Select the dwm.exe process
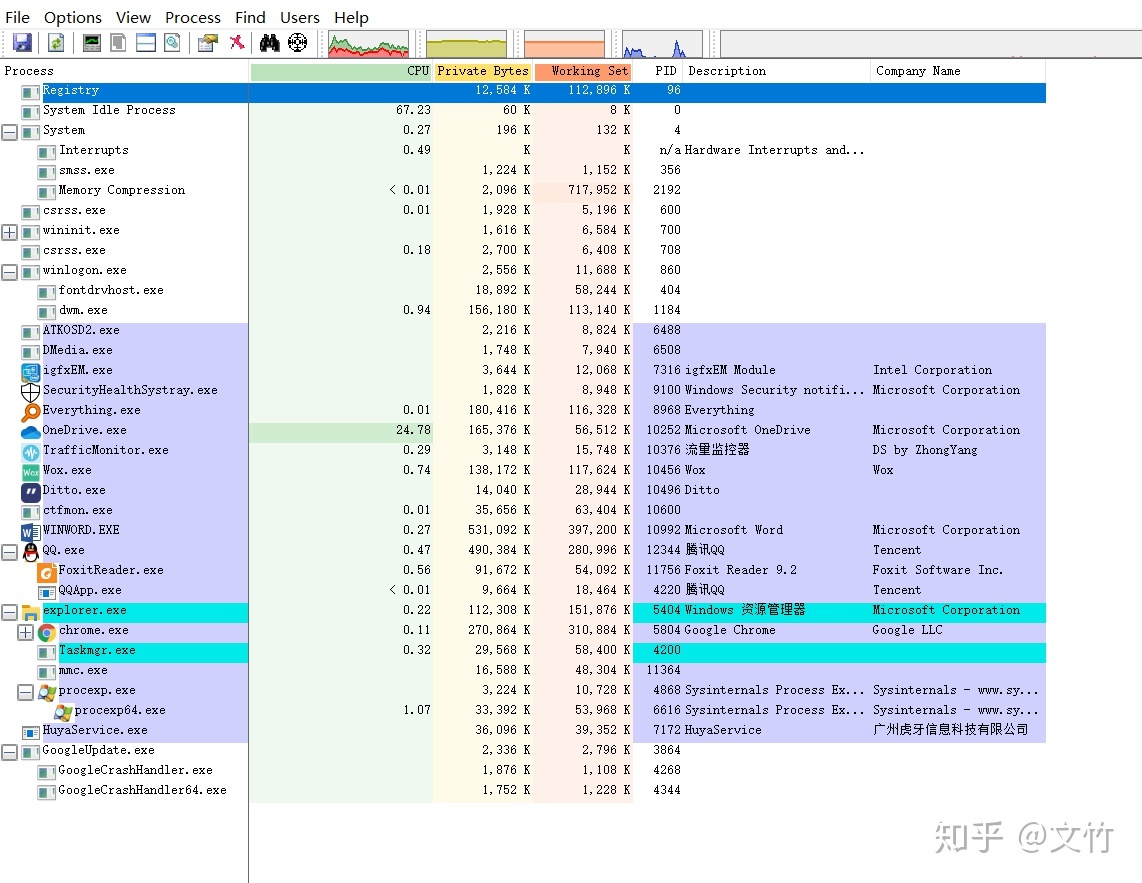This screenshot has width=1142, height=883. coord(523,310)
